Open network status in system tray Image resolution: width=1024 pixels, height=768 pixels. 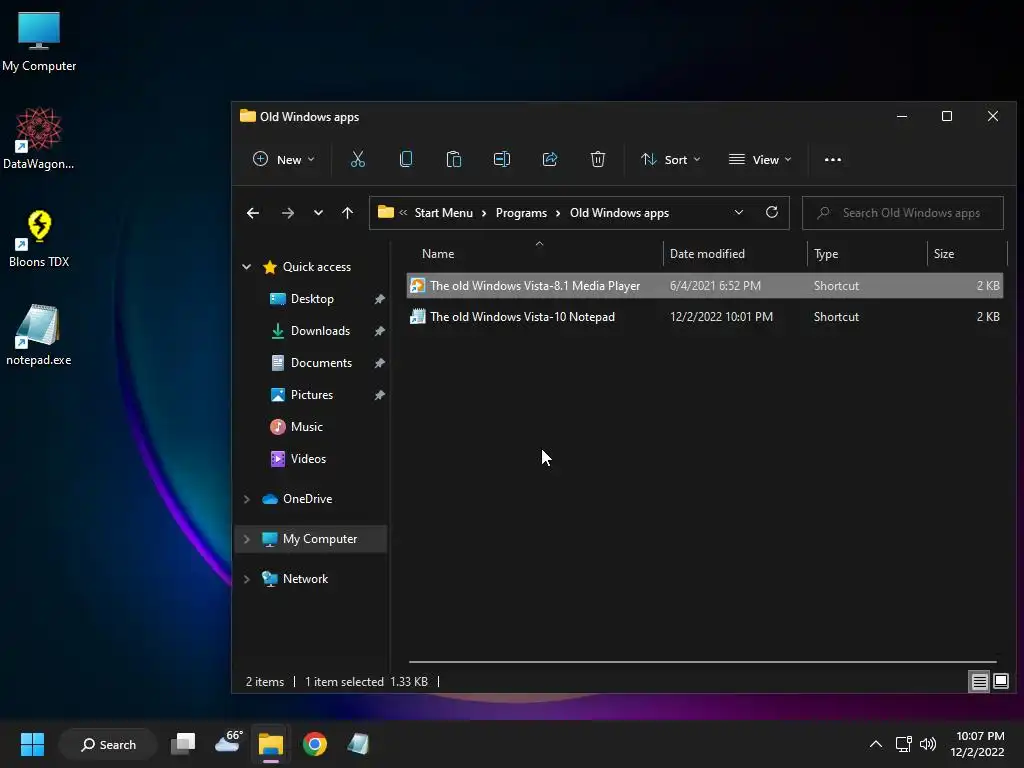pos(903,744)
